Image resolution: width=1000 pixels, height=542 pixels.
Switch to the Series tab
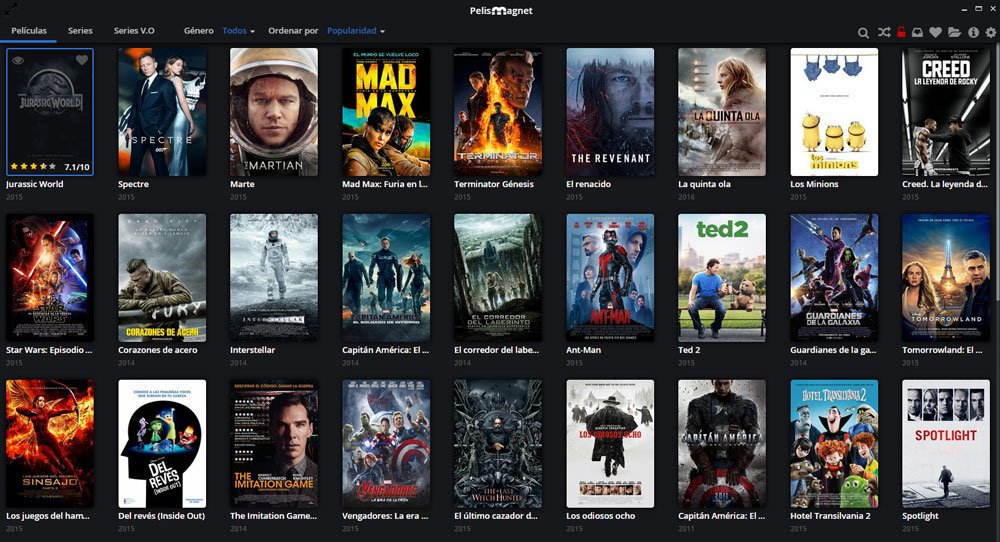(80, 31)
